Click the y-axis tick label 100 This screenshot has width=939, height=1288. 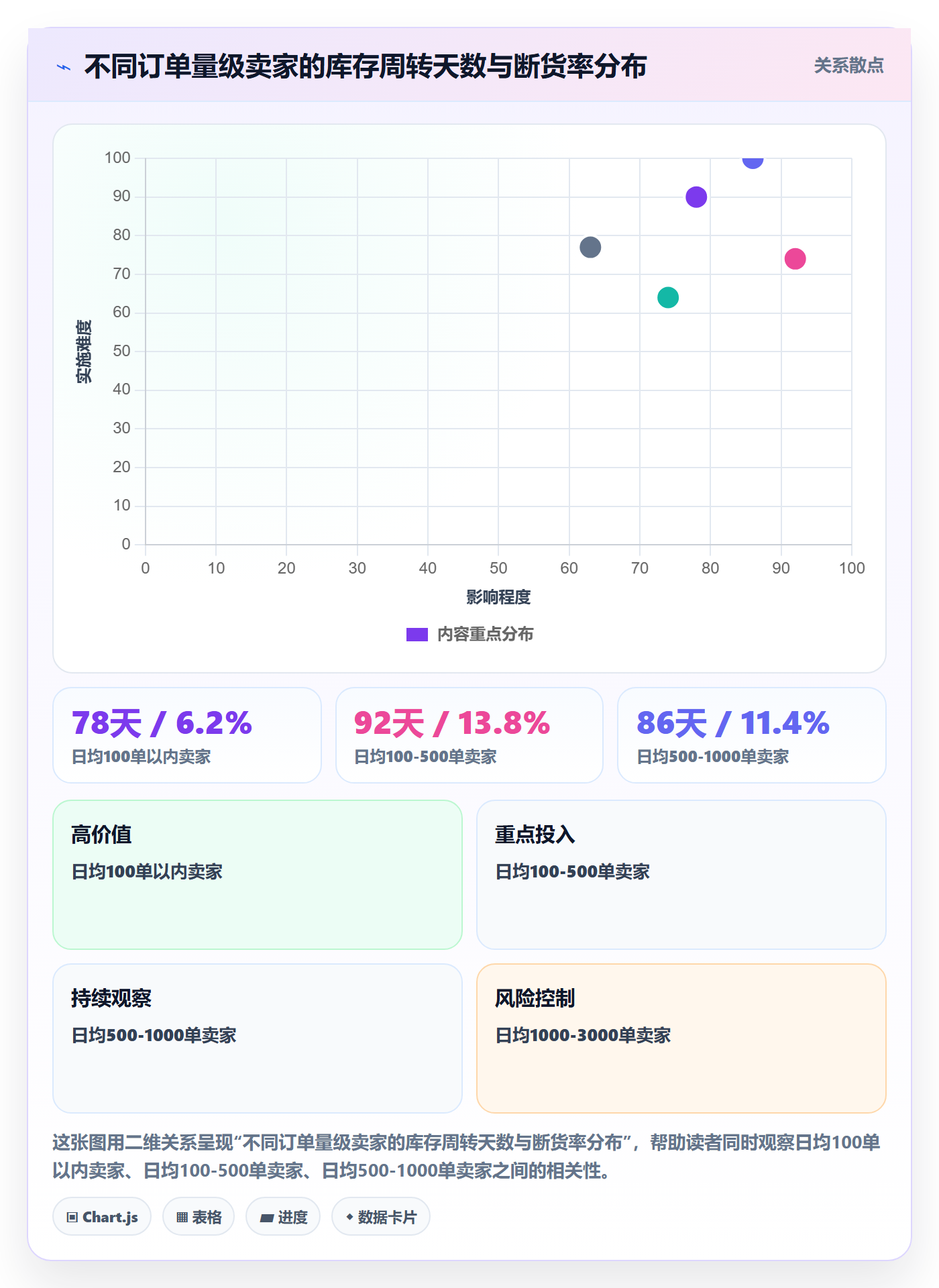coord(117,158)
